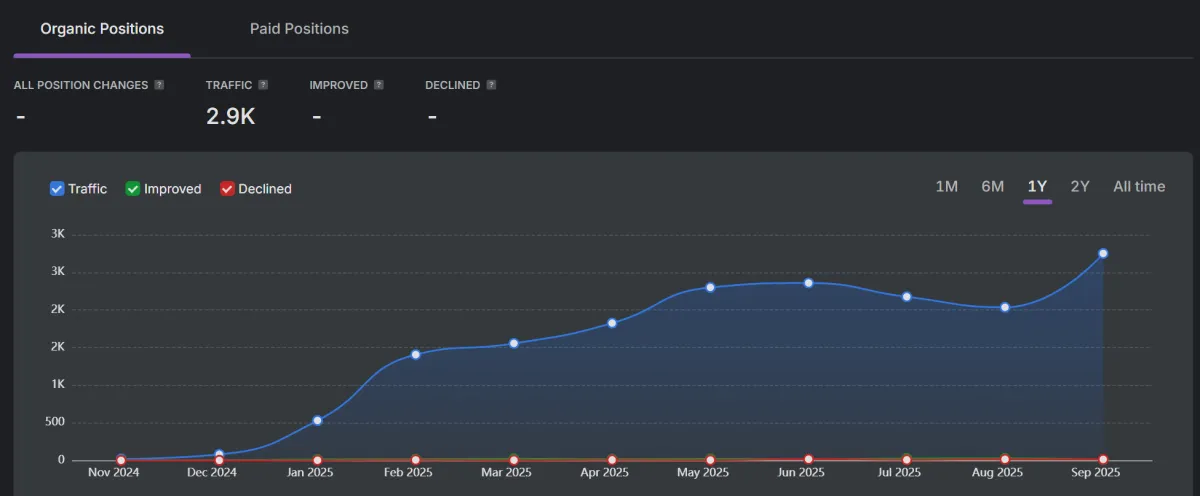The height and width of the screenshot is (496, 1200).
Task: Click the Aug 2025 traffic data point
Action: 1005,307
